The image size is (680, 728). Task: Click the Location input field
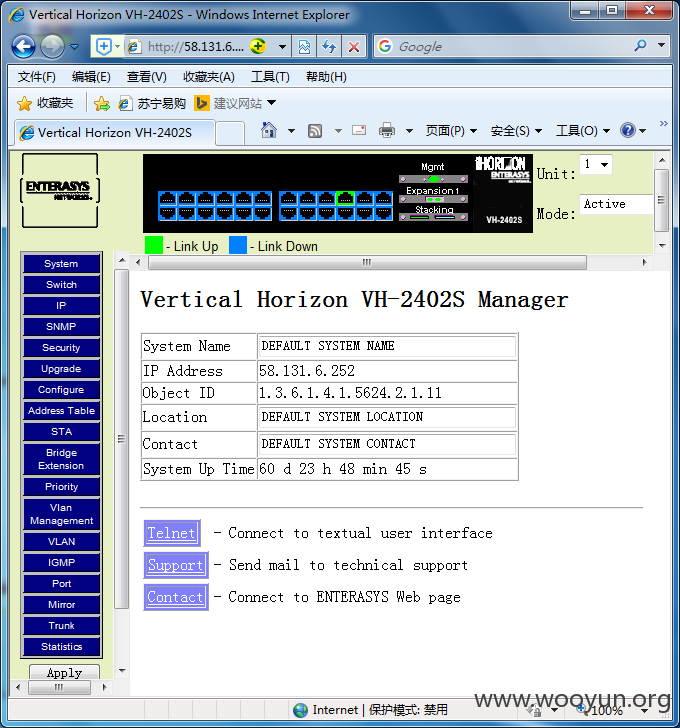point(387,417)
